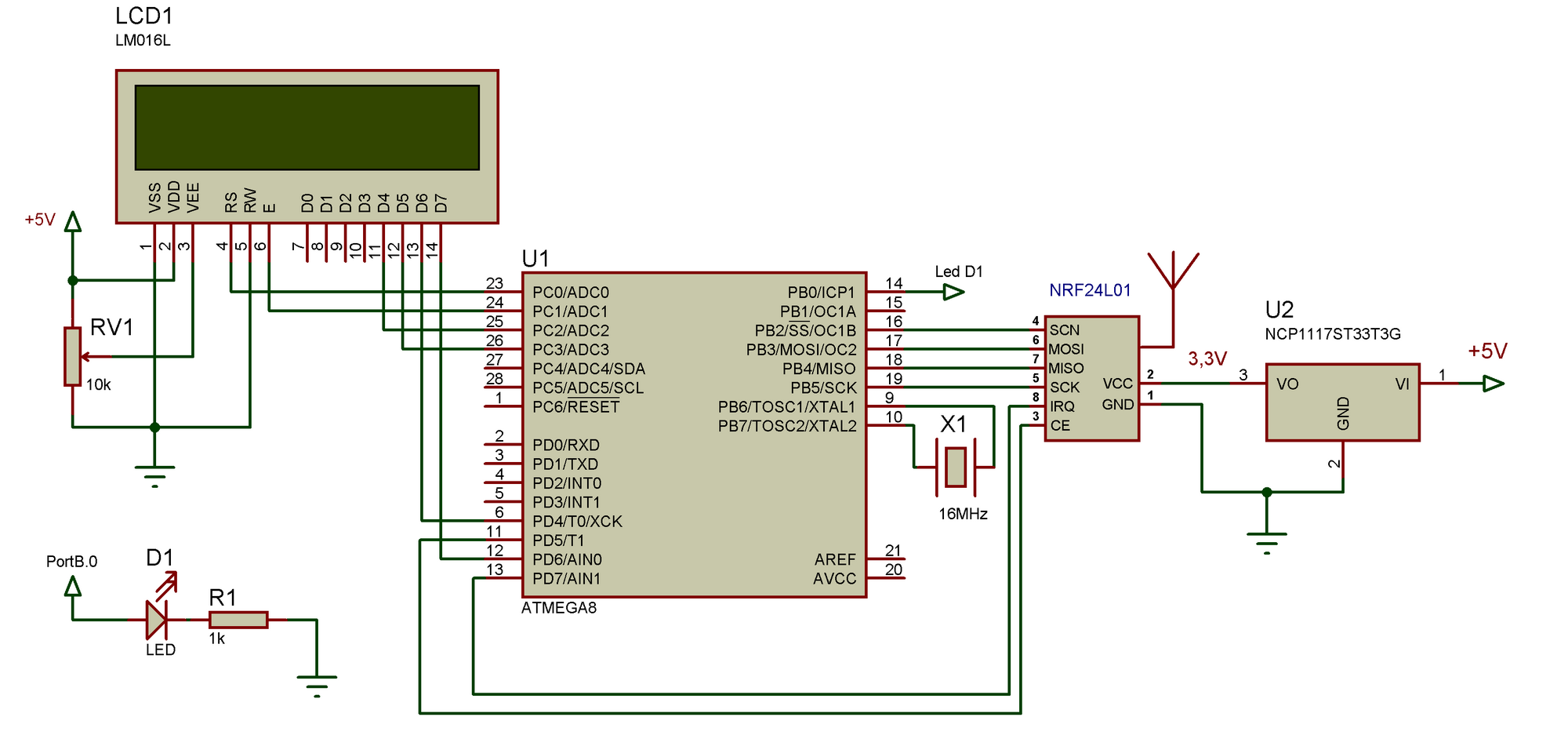
Task: Select the RV1 potentiometer symbol
Action: pyautogui.click(x=73, y=357)
